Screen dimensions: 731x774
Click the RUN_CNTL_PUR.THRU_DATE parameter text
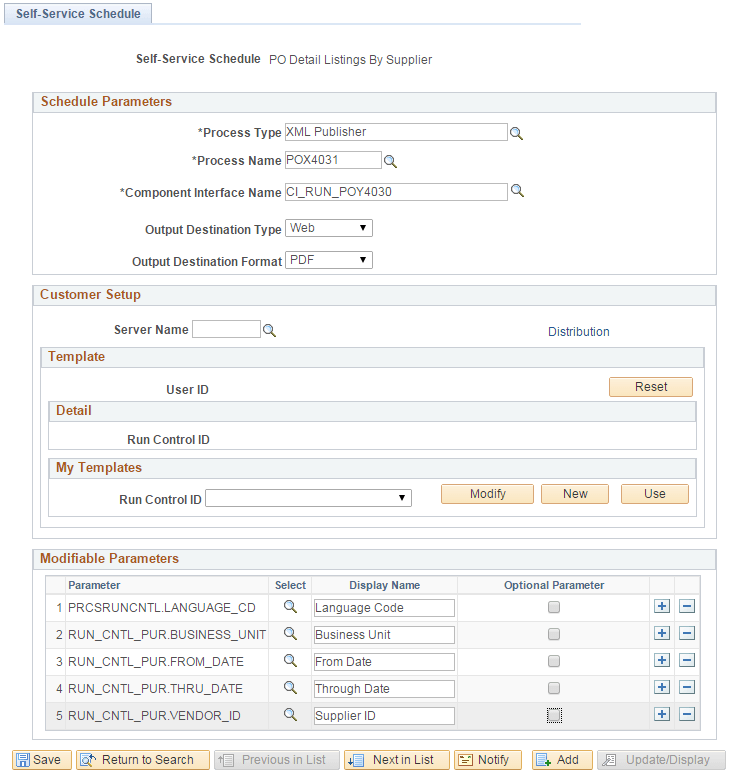(x=155, y=689)
